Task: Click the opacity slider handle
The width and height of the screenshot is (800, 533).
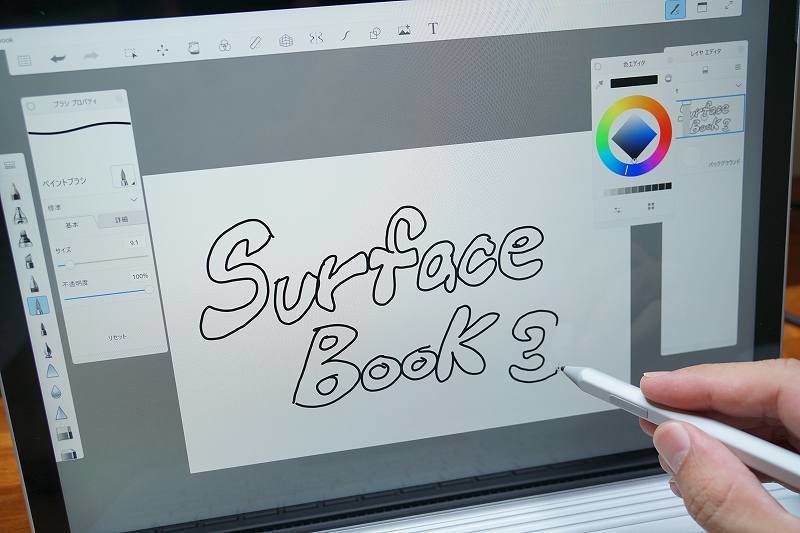Action: (149, 289)
